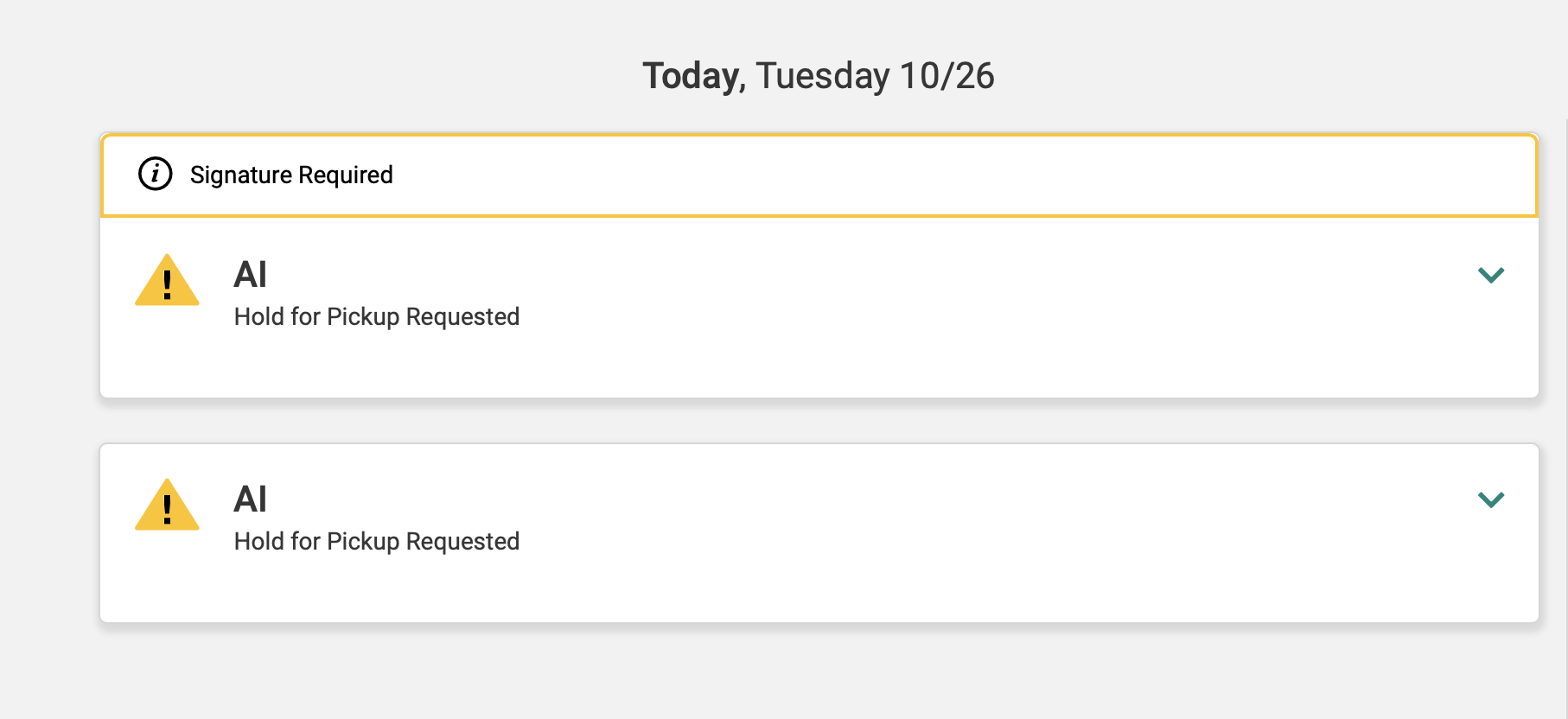The image size is (1568, 719).
Task: Open the first AI shipment title
Action: click(250, 275)
